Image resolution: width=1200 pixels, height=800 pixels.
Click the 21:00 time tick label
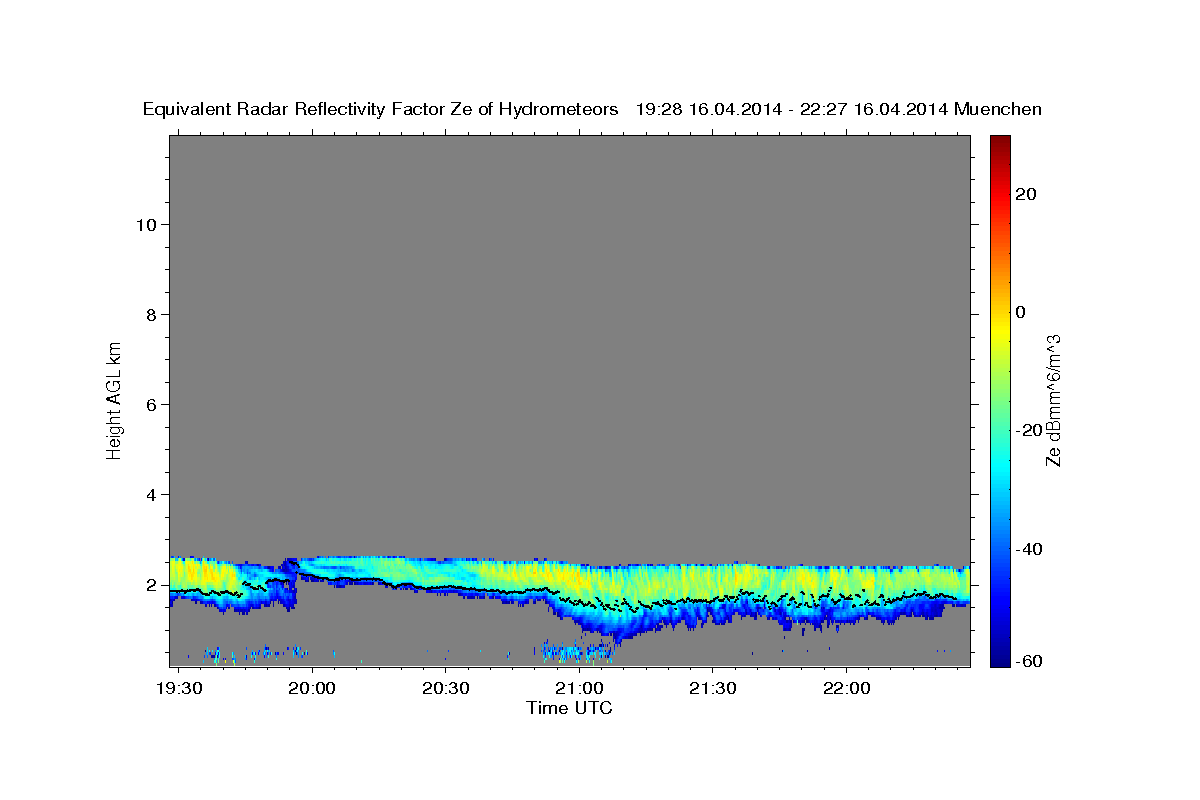[x=579, y=690]
